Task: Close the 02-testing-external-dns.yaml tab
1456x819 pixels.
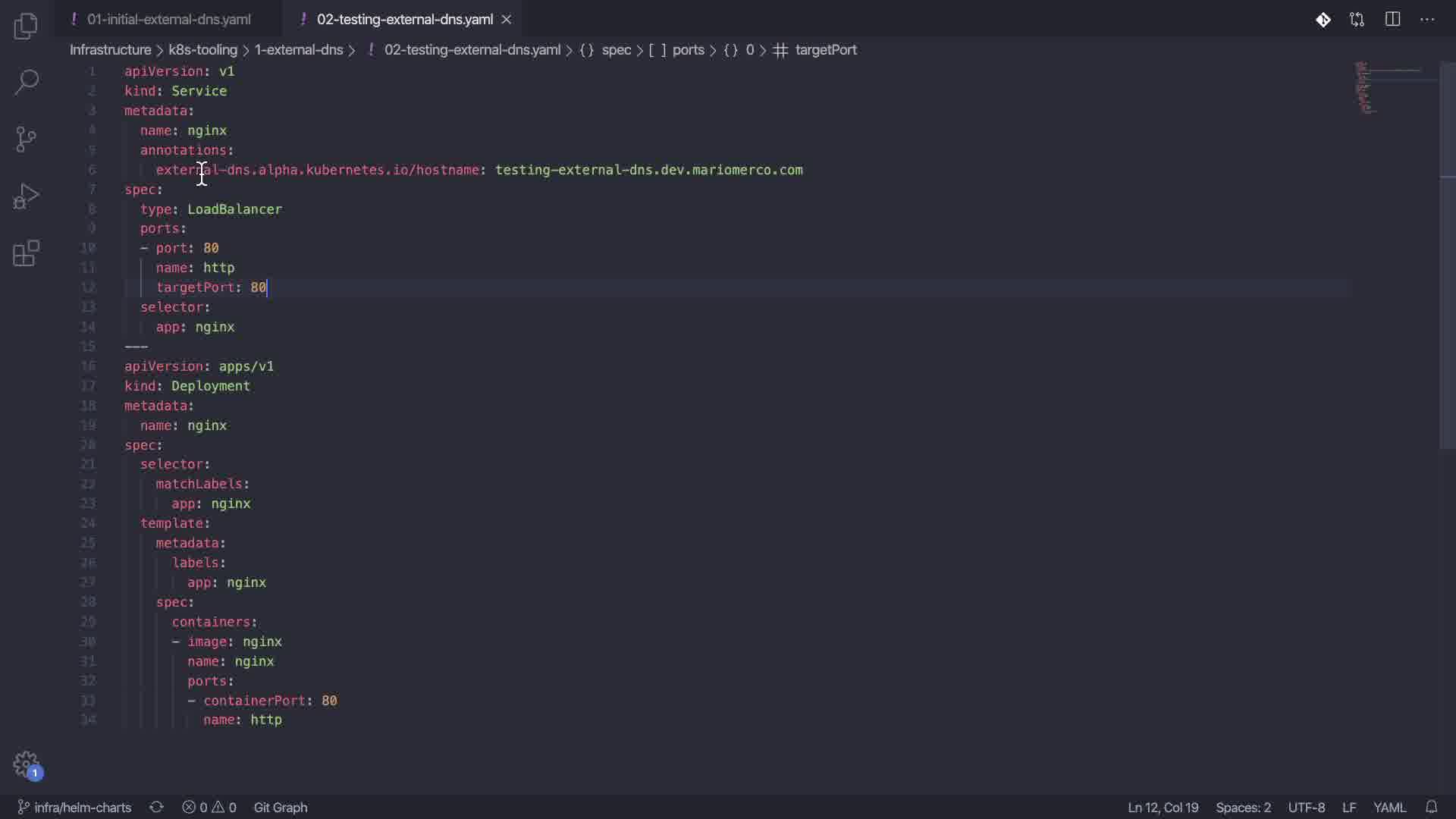Action: (x=507, y=20)
